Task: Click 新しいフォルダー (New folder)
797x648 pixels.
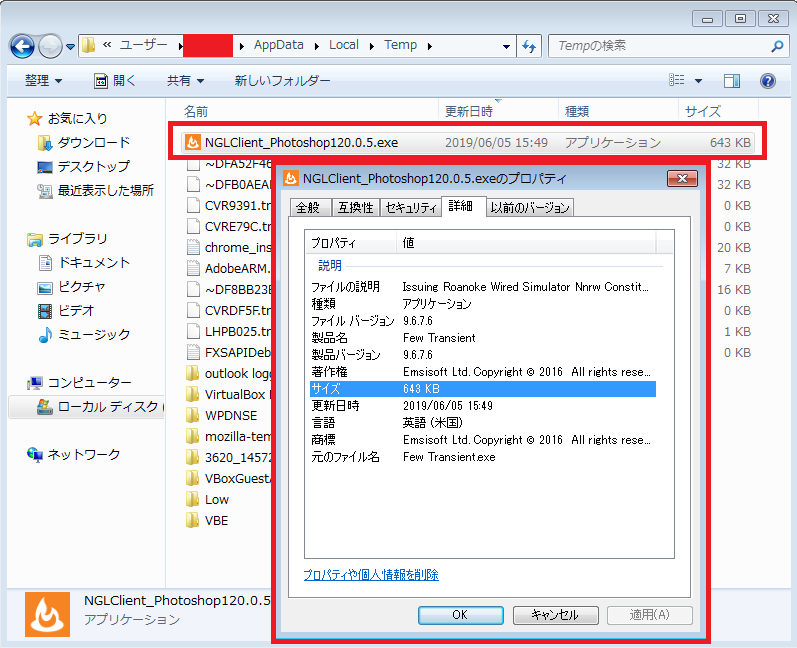Action: click(282, 80)
